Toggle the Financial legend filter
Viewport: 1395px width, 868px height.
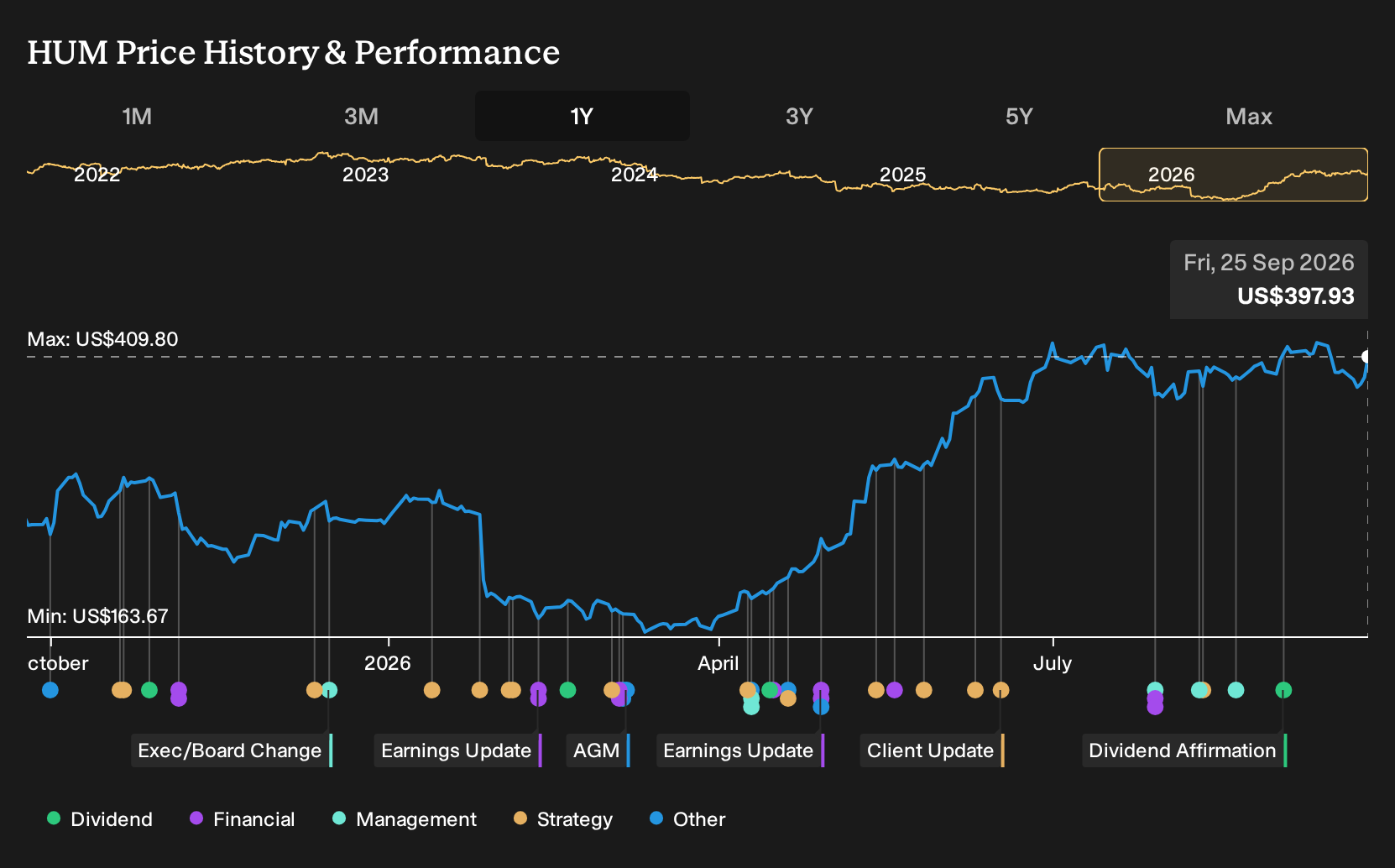coord(242,818)
